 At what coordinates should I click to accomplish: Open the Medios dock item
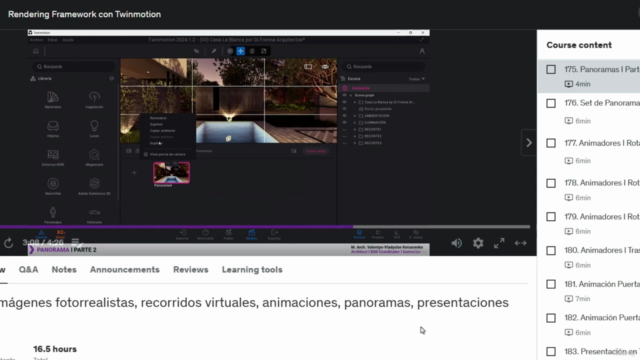click(x=251, y=234)
